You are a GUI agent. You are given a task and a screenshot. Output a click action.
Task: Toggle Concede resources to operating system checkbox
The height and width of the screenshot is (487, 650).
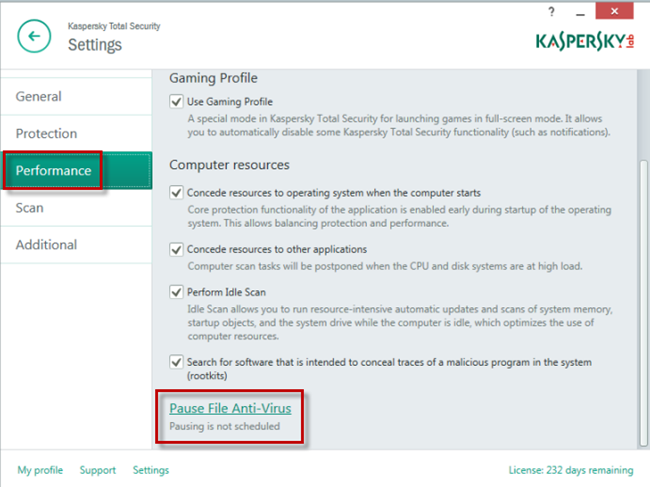pyautogui.click(x=176, y=193)
